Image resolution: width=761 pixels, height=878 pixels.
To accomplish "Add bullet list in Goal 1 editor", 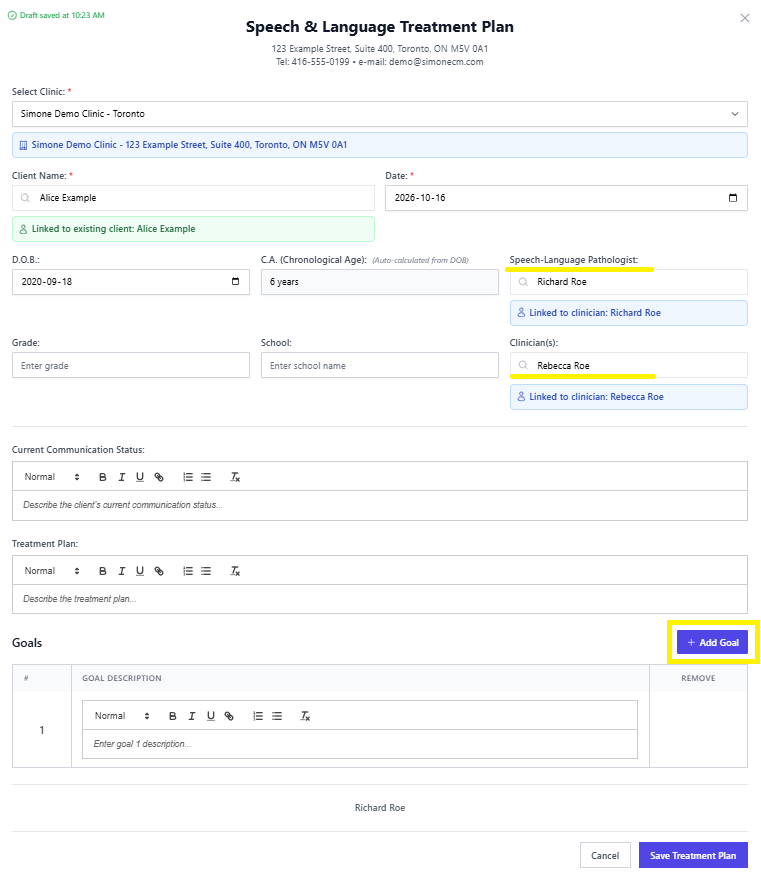I will 277,716.
